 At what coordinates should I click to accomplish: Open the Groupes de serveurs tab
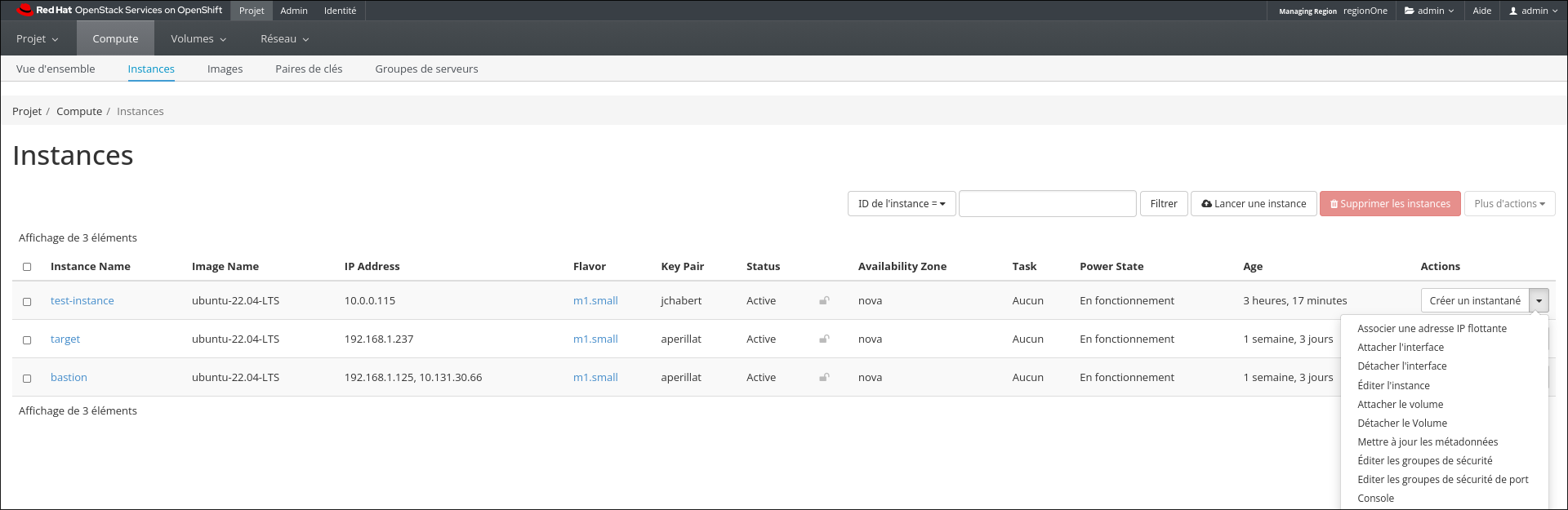pos(426,69)
